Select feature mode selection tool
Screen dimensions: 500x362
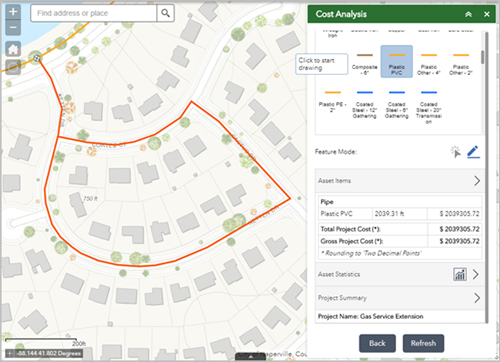pyautogui.click(x=455, y=152)
